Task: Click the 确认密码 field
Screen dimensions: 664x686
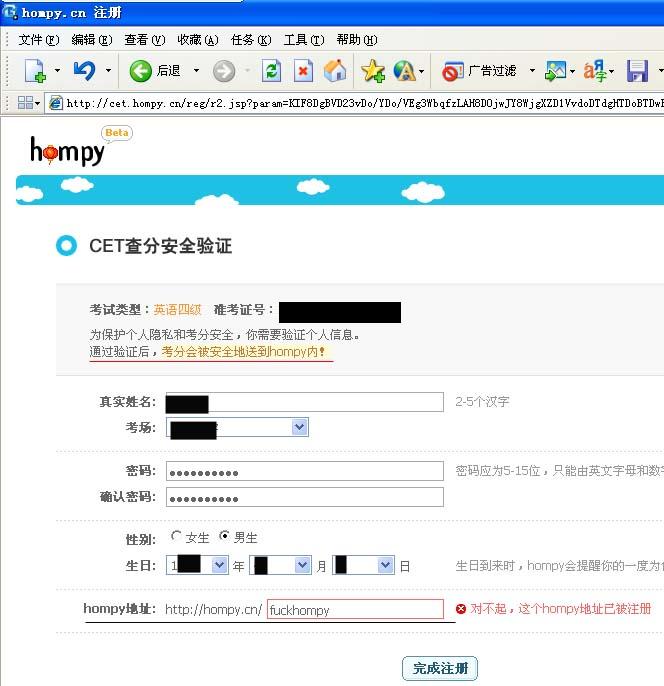Action: (304, 497)
